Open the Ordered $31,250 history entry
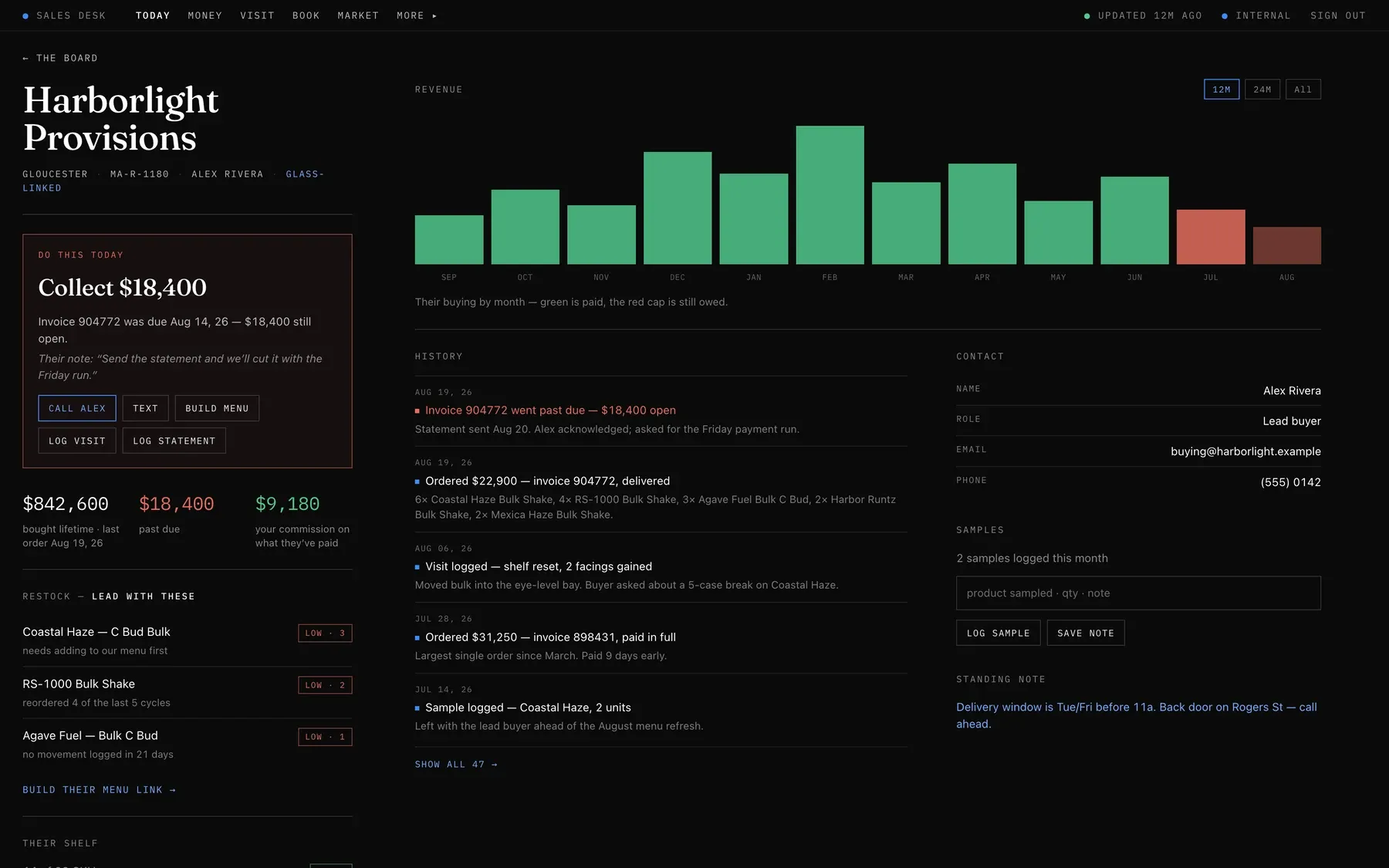Screen dimensions: 1389x868 [661, 638]
